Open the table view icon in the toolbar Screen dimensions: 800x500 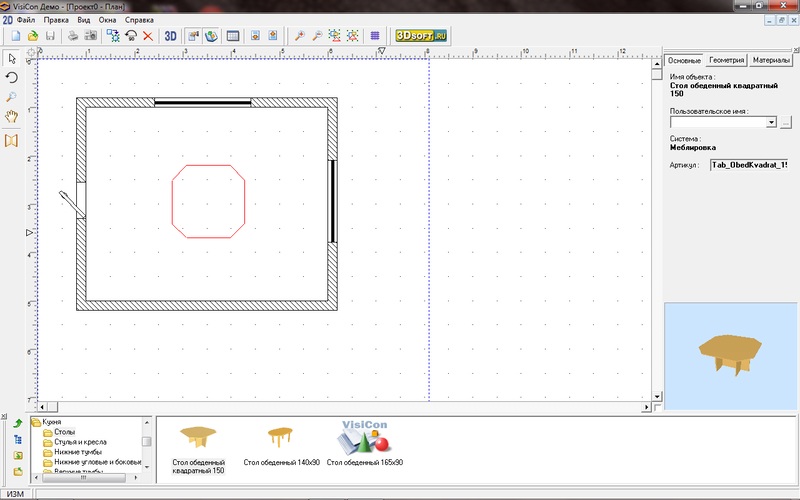click(x=233, y=36)
